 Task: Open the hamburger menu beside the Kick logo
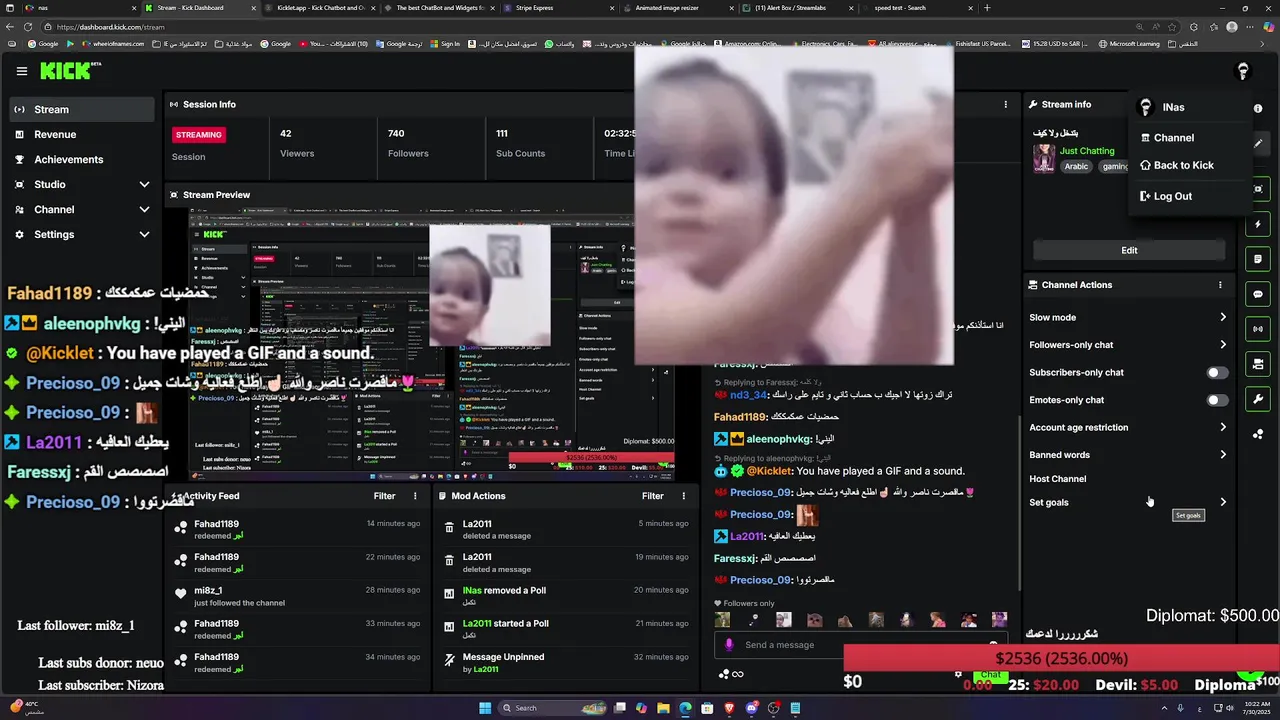pos(22,71)
